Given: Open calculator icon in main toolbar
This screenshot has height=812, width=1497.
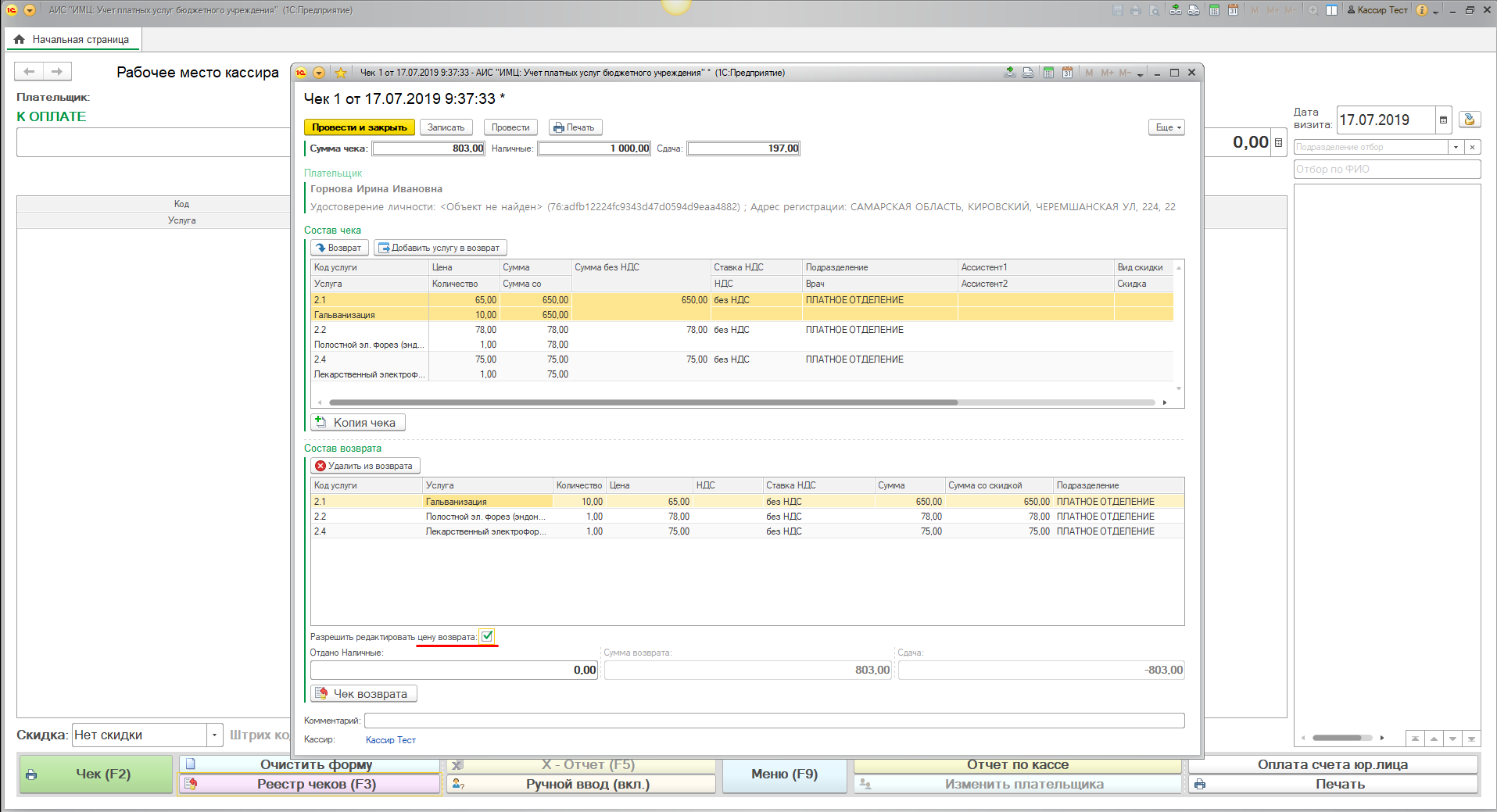Looking at the screenshot, I should point(1214,10).
